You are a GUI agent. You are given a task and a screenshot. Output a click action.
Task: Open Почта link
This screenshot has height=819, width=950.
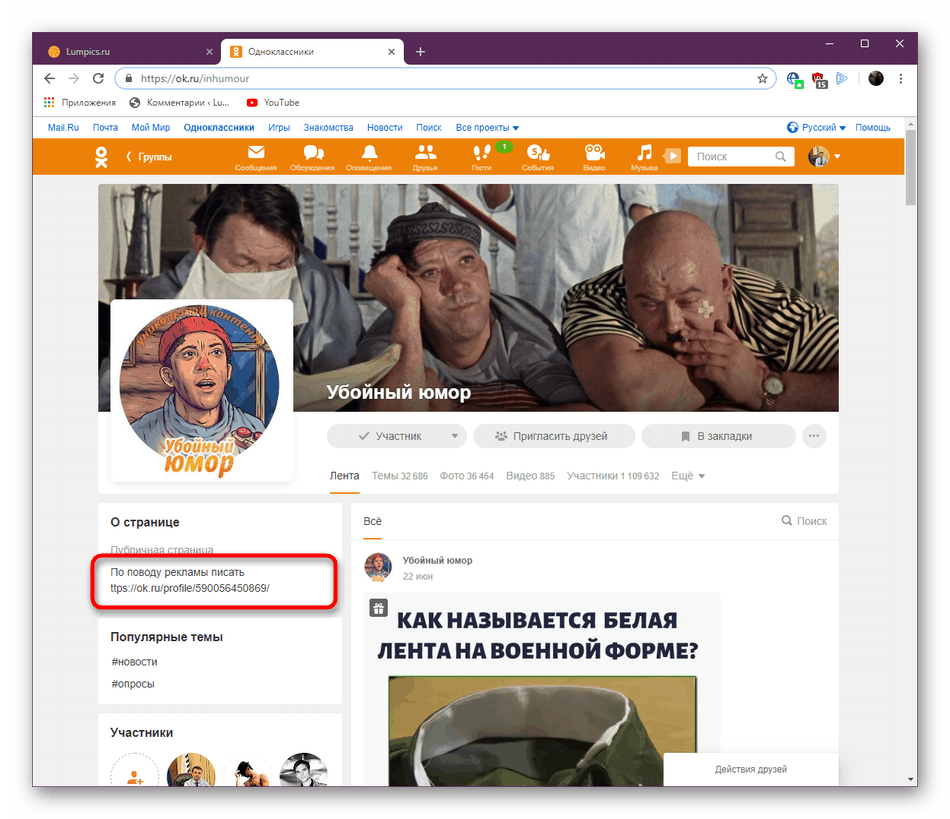tap(105, 127)
